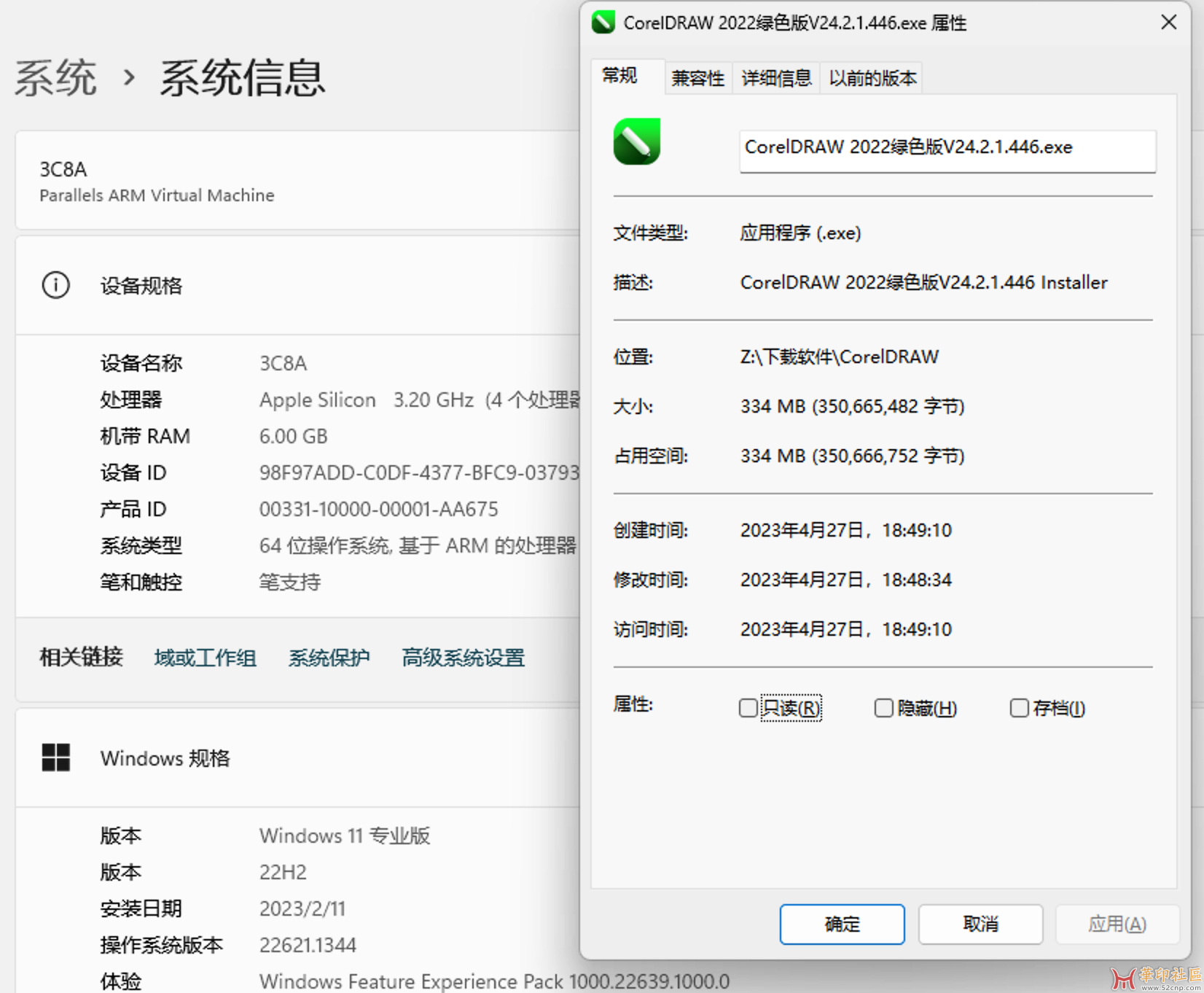The height and width of the screenshot is (993, 1204).
Task: Switch to the 兼容性 tab
Action: pyautogui.click(x=697, y=78)
